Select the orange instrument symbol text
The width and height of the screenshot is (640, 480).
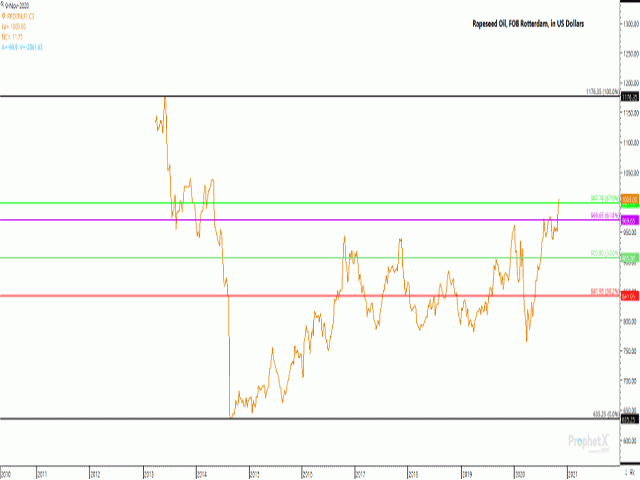(20, 16)
